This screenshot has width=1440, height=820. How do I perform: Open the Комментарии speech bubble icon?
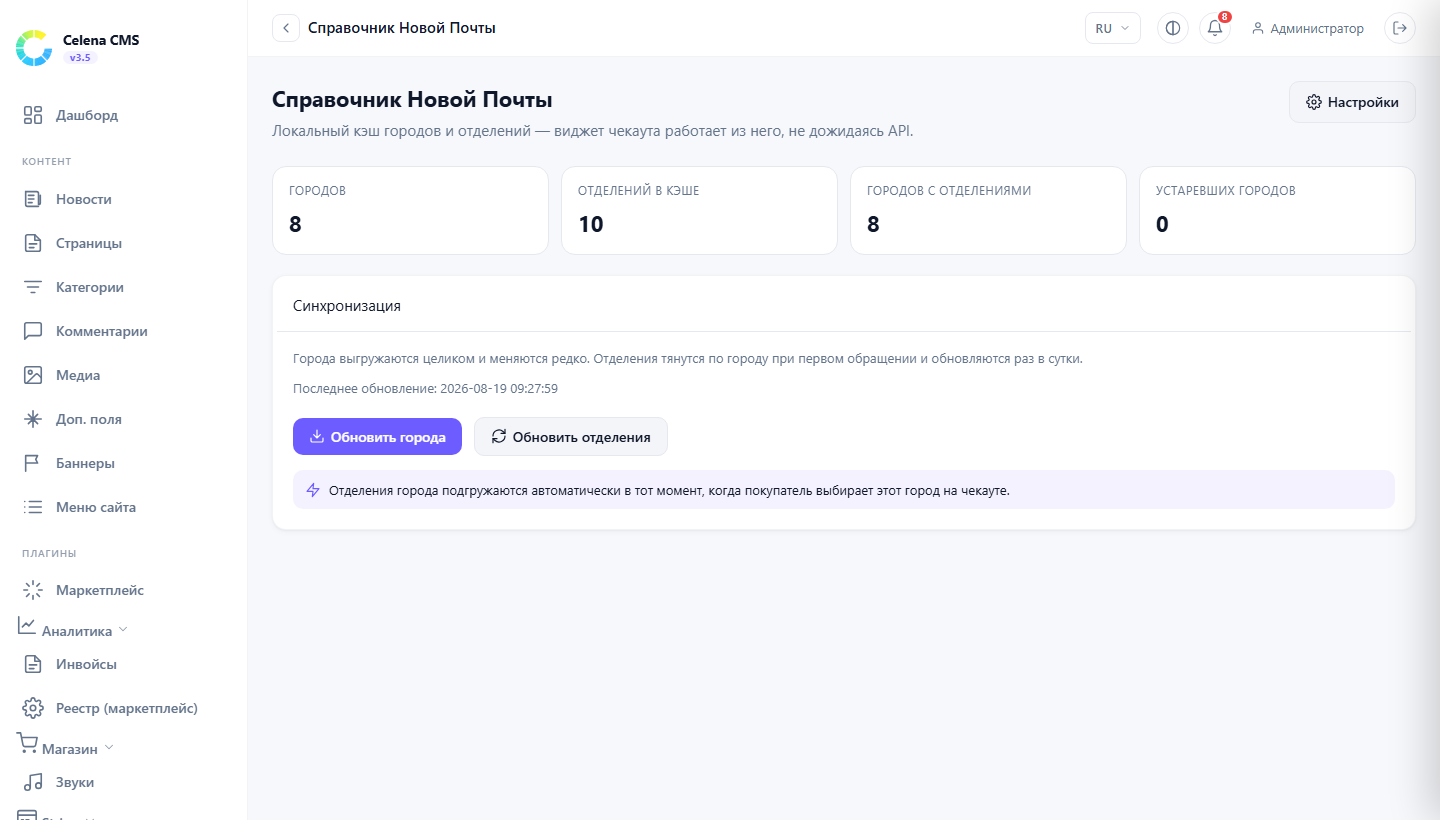33,331
